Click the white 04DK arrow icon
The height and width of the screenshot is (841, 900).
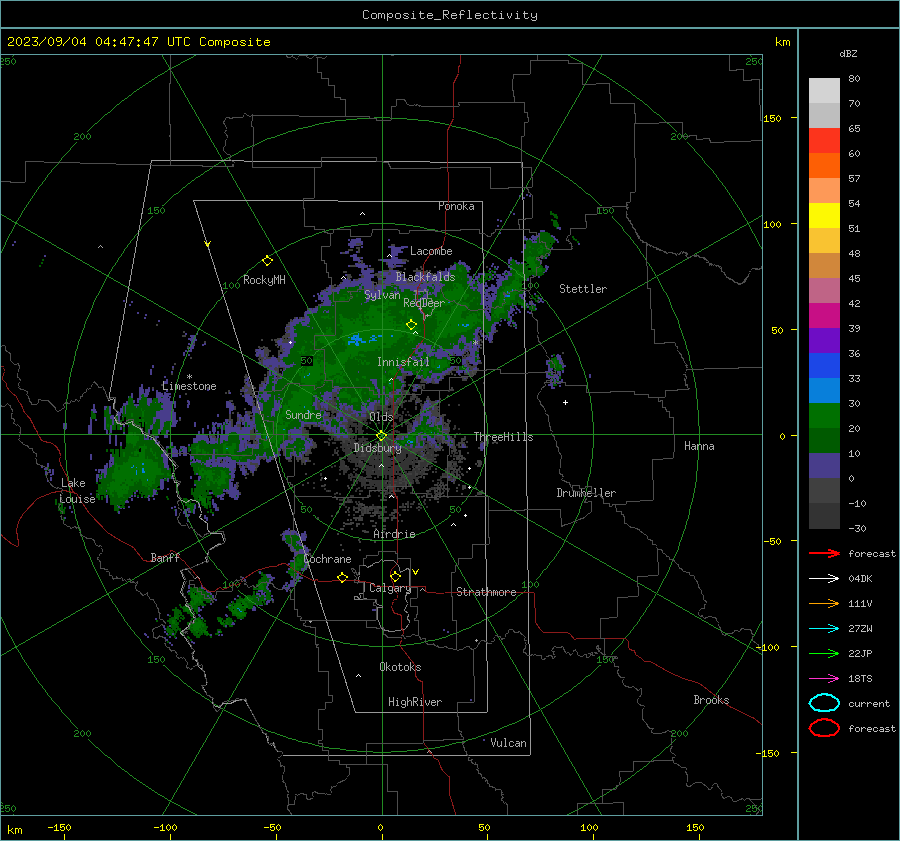[x=824, y=578]
